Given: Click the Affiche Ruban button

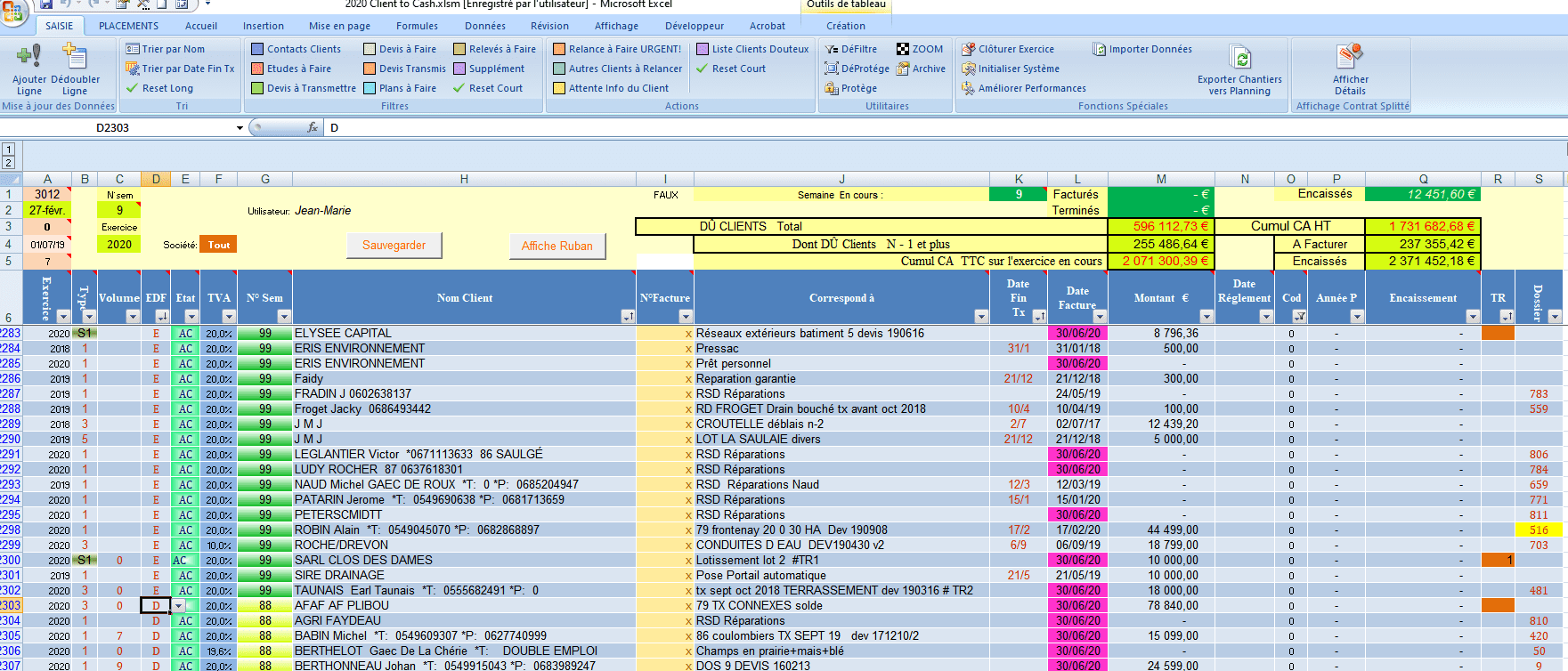Looking at the screenshot, I should pyautogui.click(x=557, y=246).
